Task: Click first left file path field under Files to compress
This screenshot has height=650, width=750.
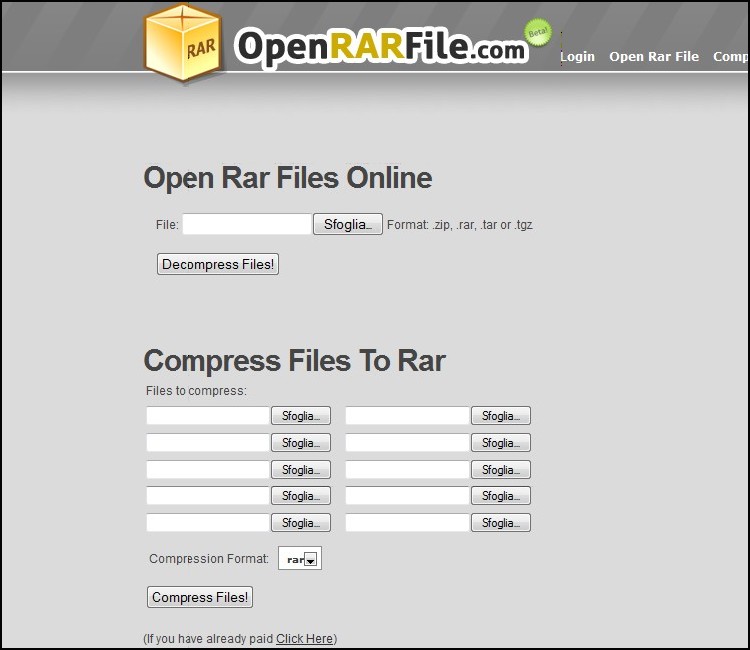Action: [208, 416]
